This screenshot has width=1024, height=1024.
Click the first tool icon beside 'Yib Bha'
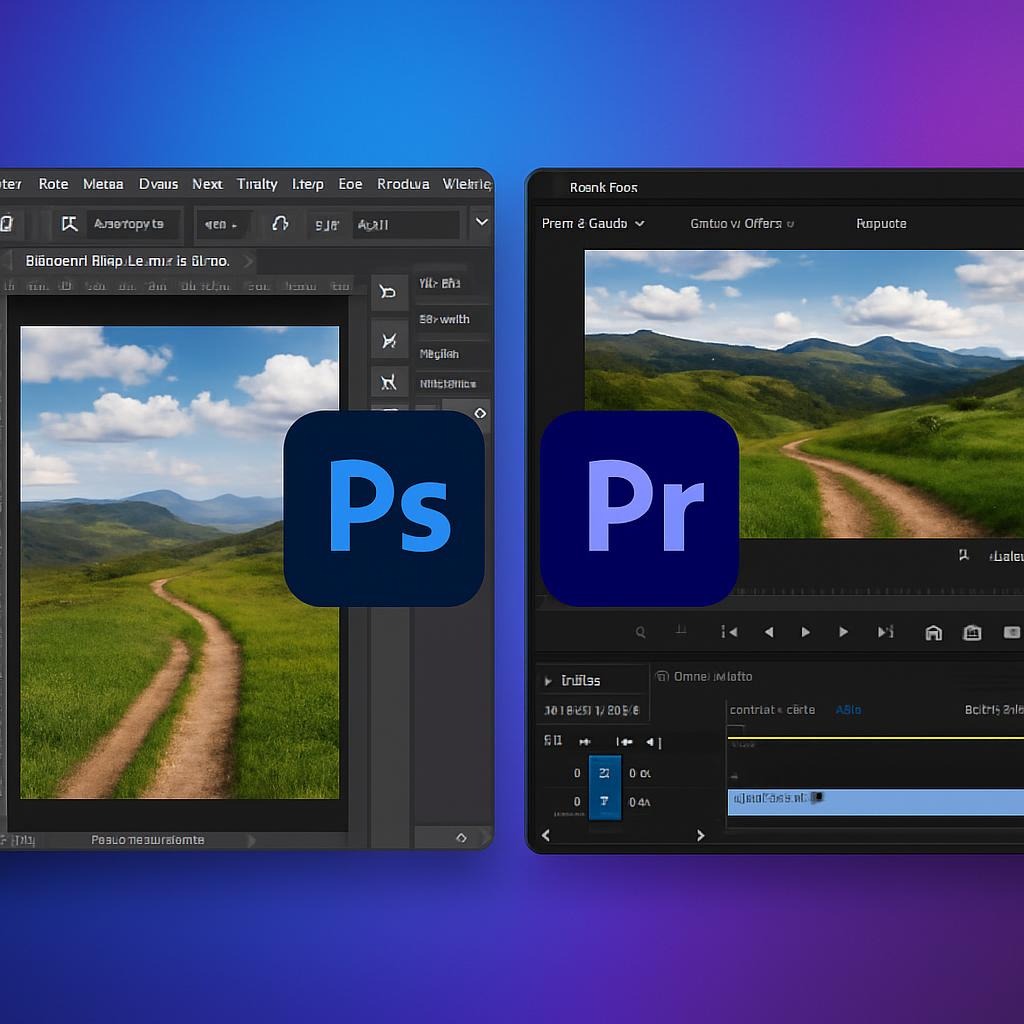click(388, 293)
